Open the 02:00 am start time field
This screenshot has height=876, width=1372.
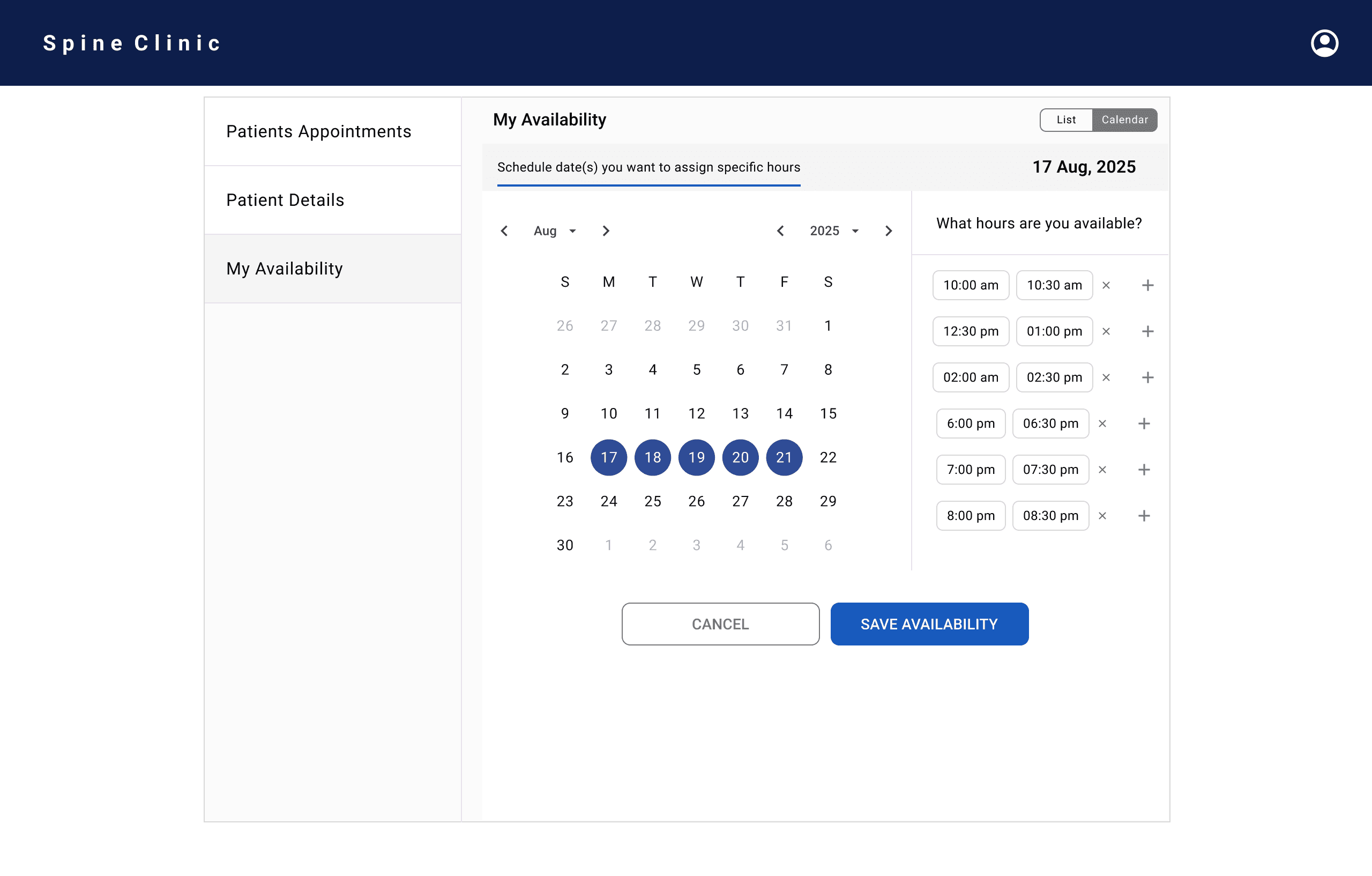[970, 378]
